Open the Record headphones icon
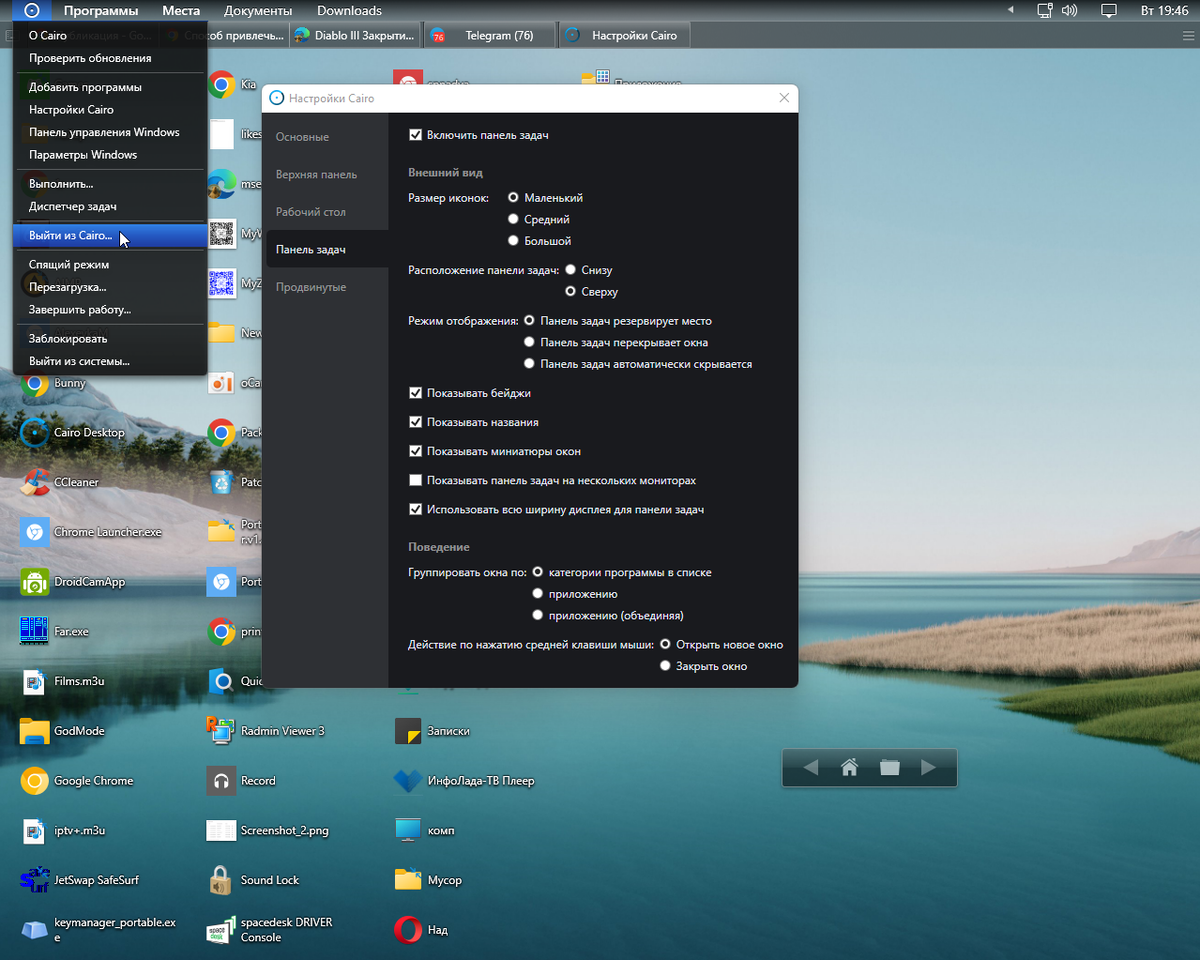The image size is (1200, 960). pos(221,781)
